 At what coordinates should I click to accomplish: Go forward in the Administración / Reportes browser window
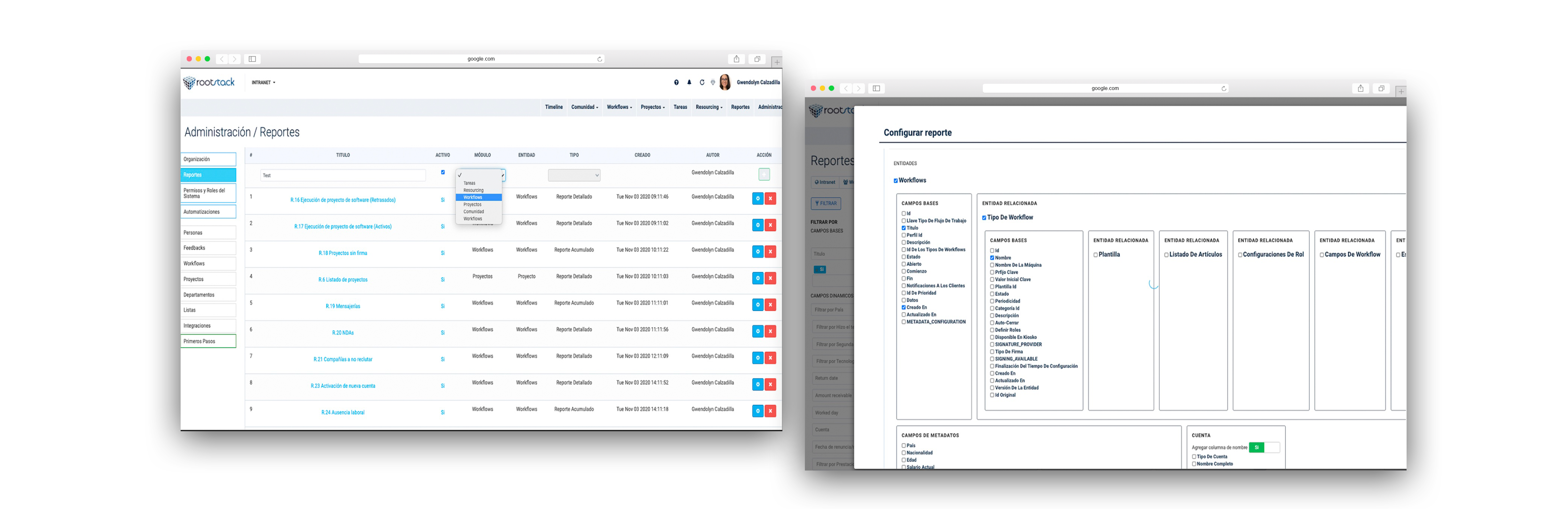point(234,59)
